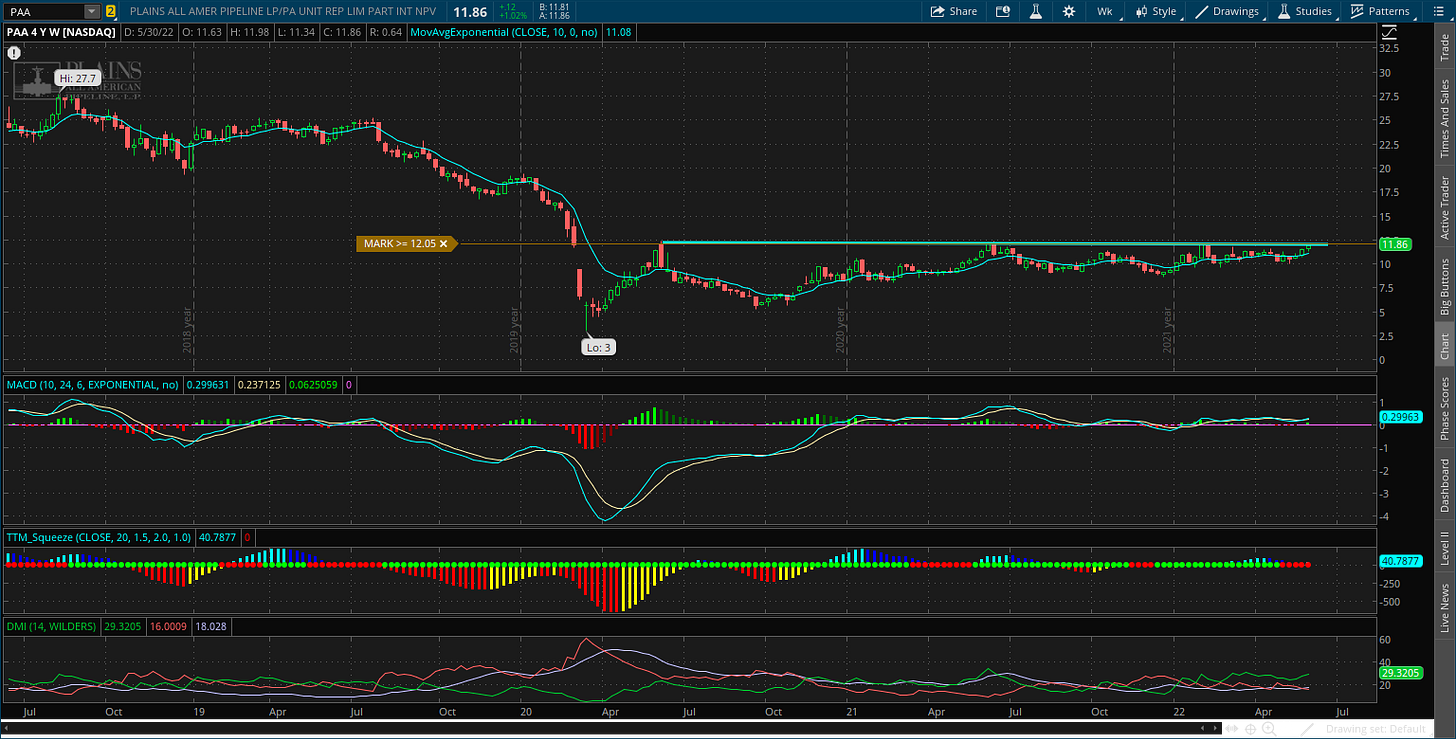Open the Phase Scores side tab
The image size is (1456, 739).
tap(1444, 408)
